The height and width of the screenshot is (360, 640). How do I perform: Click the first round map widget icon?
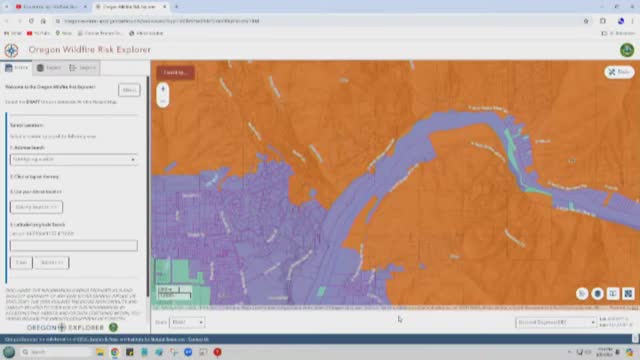(x=582, y=293)
